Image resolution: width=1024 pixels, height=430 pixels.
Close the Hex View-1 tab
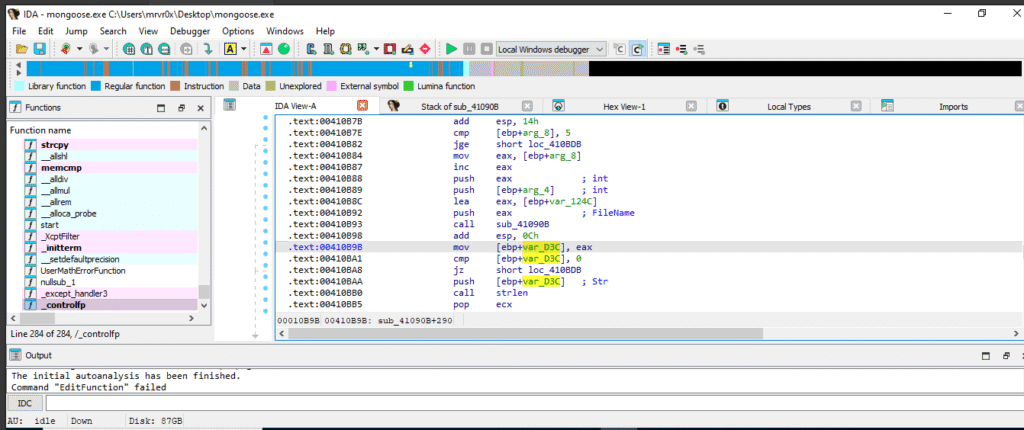pyautogui.click(x=692, y=106)
